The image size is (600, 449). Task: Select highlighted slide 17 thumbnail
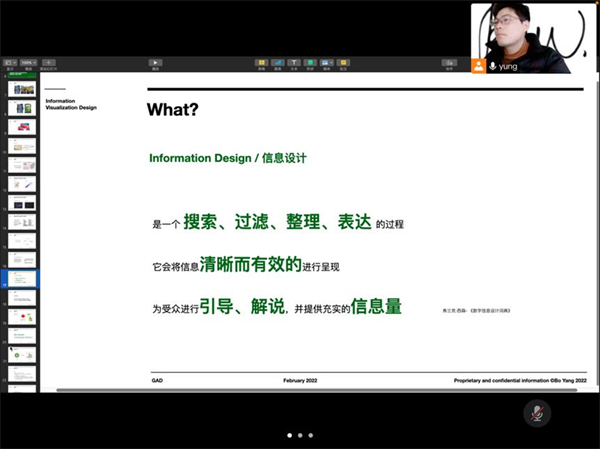point(22,279)
